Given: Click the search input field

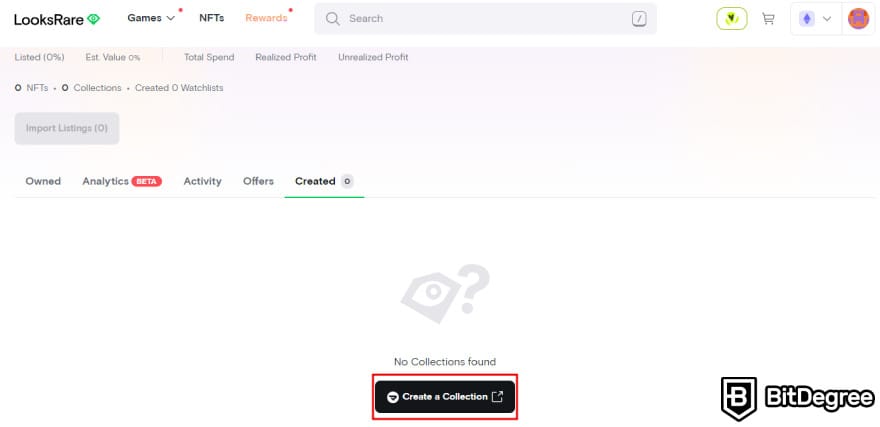Looking at the screenshot, I should (480, 18).
